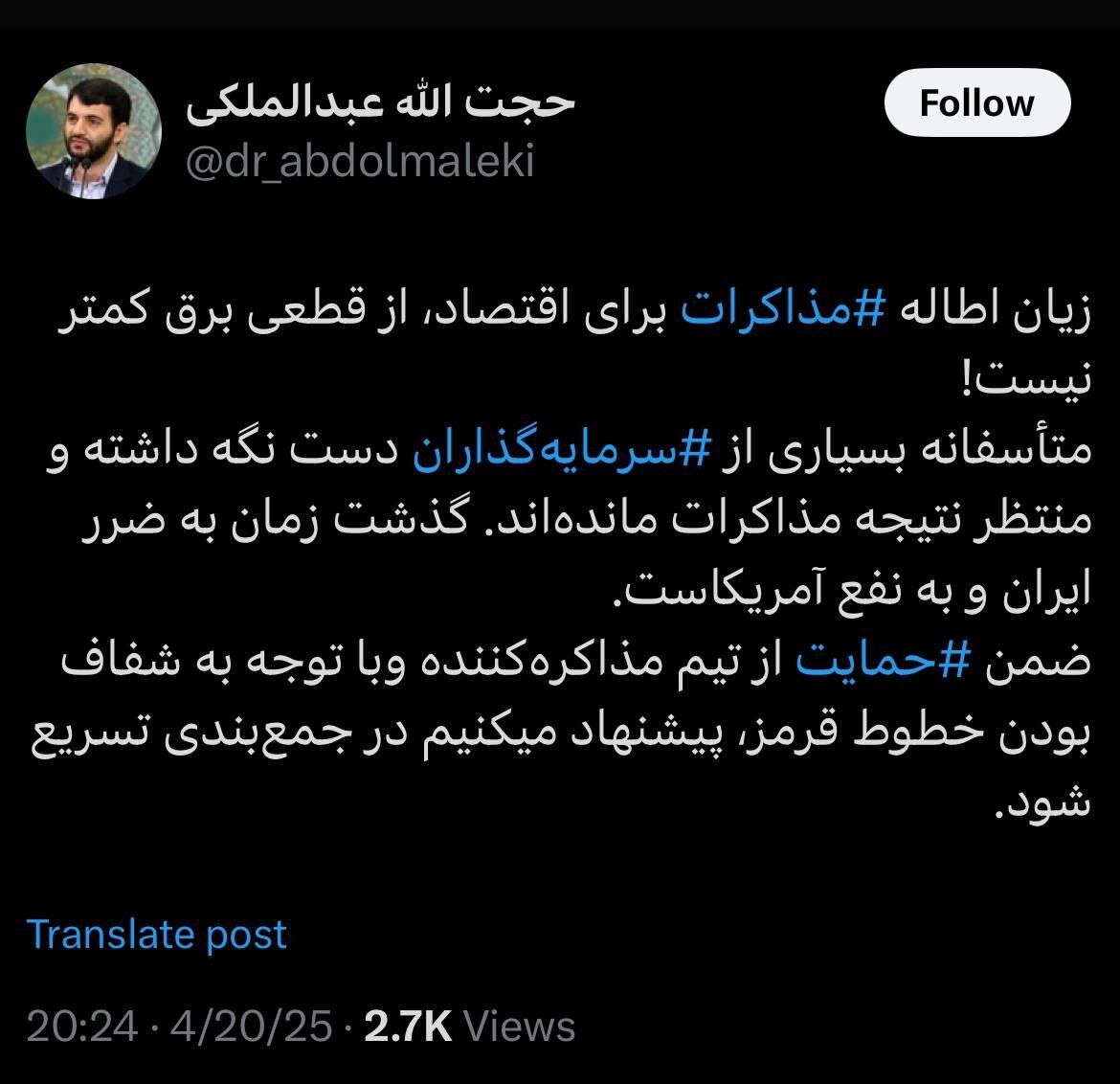Viewport: 1120px width, 1084px height.
Task: Click the @dr_abdolmaleki handle
Action: click(x=359, y=162)
